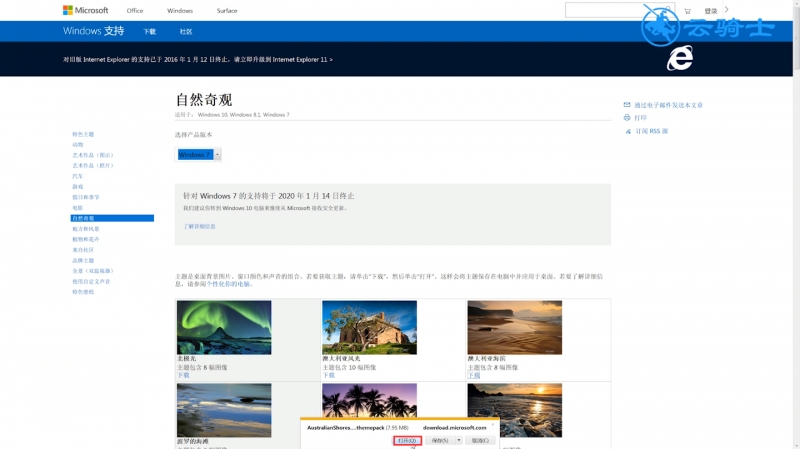This screenshot has height=449, width=800.
Task: Click the RSS feed icon
Action: (x=628, y=131)
